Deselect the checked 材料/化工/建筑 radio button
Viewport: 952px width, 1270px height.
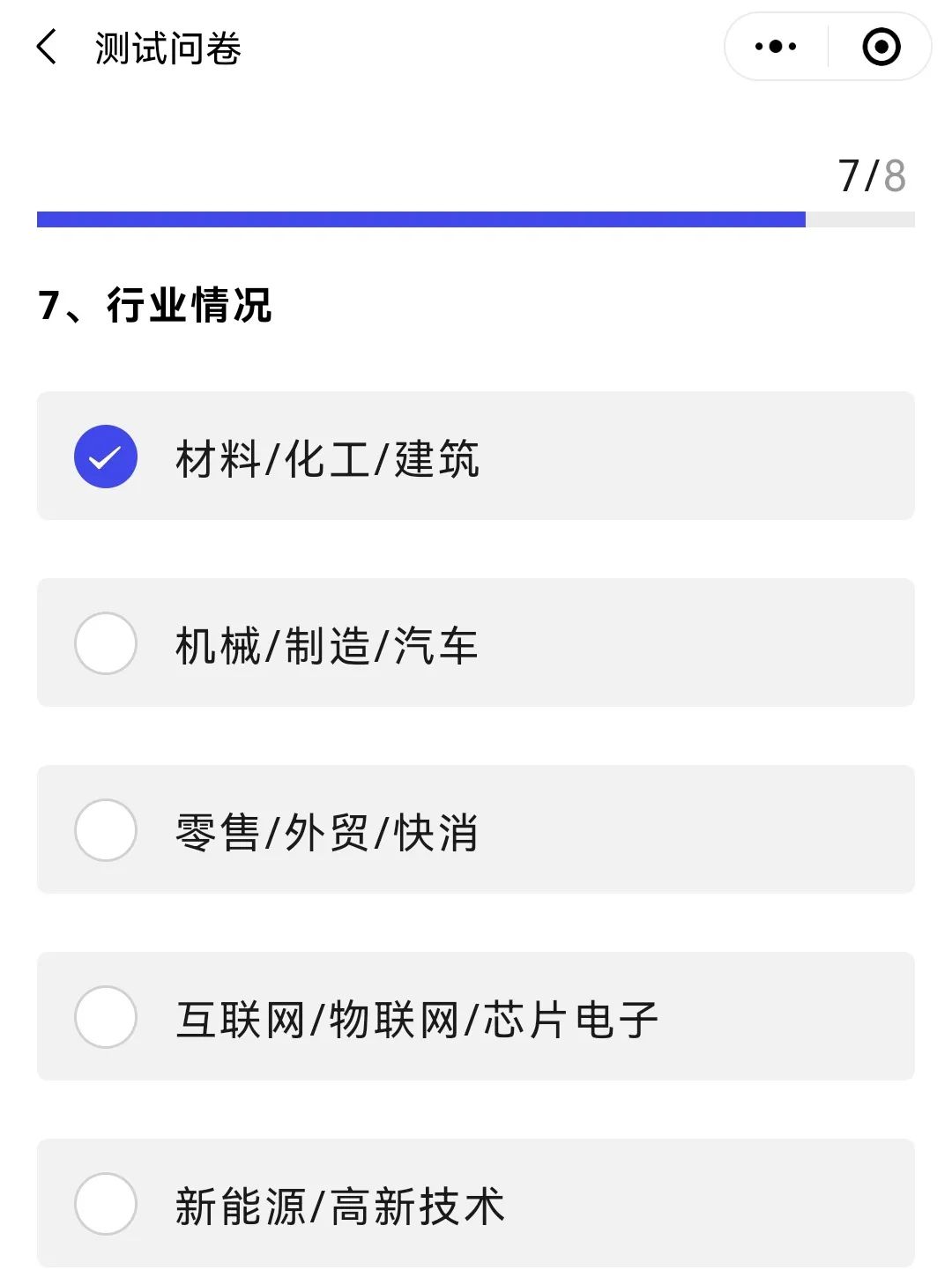(x=106, y=457)
